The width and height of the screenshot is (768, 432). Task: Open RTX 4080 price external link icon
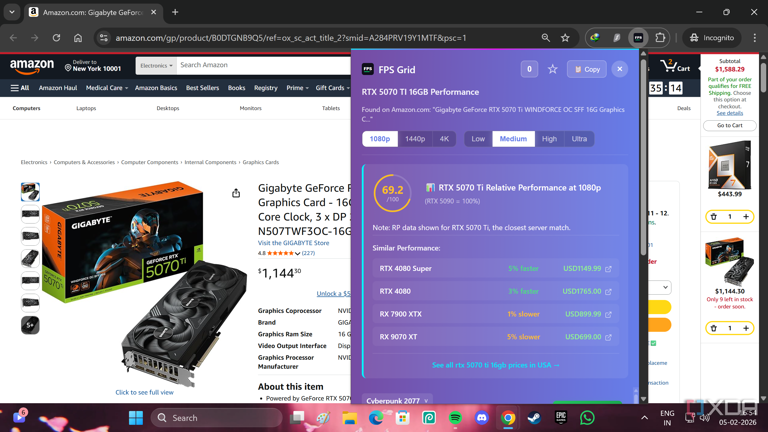[x=608, y=291]
